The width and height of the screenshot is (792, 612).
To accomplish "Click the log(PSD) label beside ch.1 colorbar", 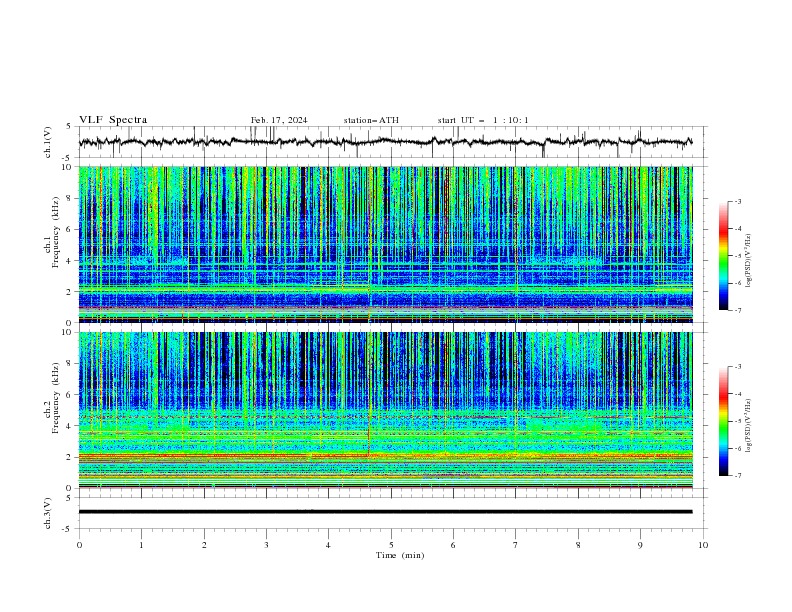I will (x=748, y=261).
